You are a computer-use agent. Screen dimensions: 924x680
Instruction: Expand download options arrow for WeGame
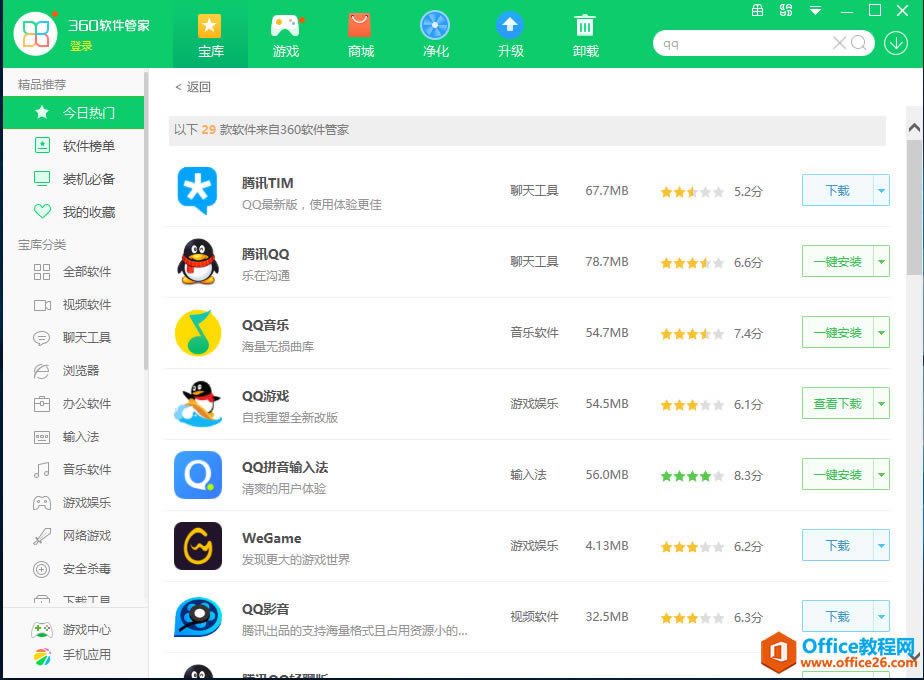point(882,545)
